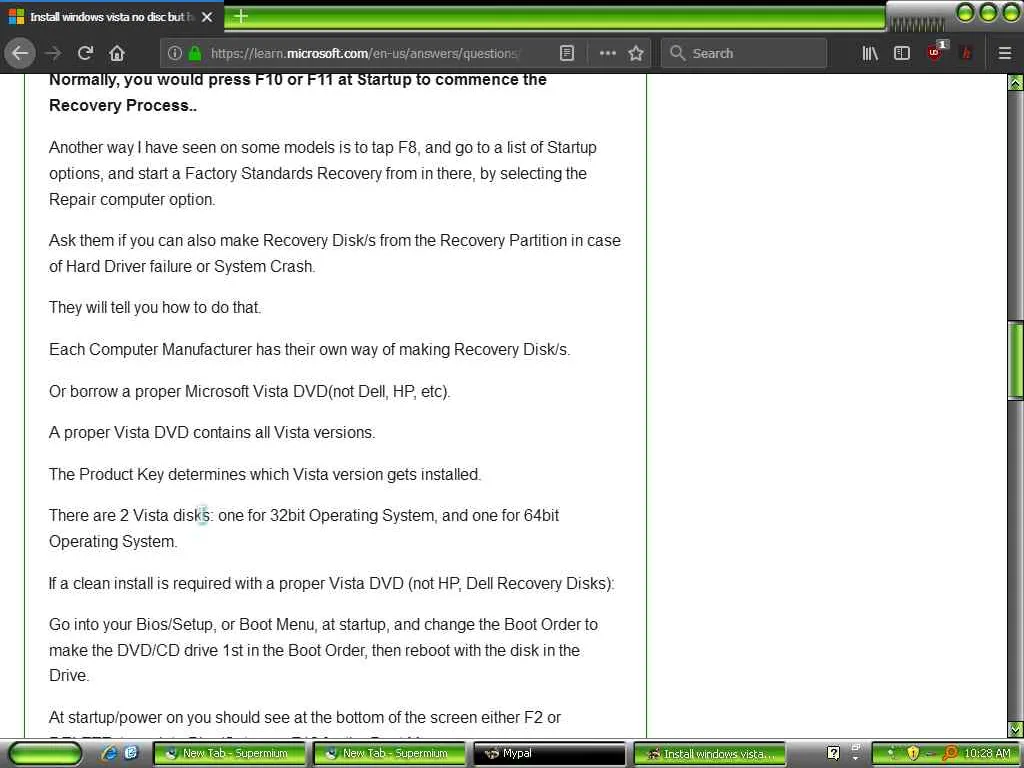Viewport: 1024px width, 768px height.
Task: Click the green padlock security icon
Action: click(x=195, y=54)
